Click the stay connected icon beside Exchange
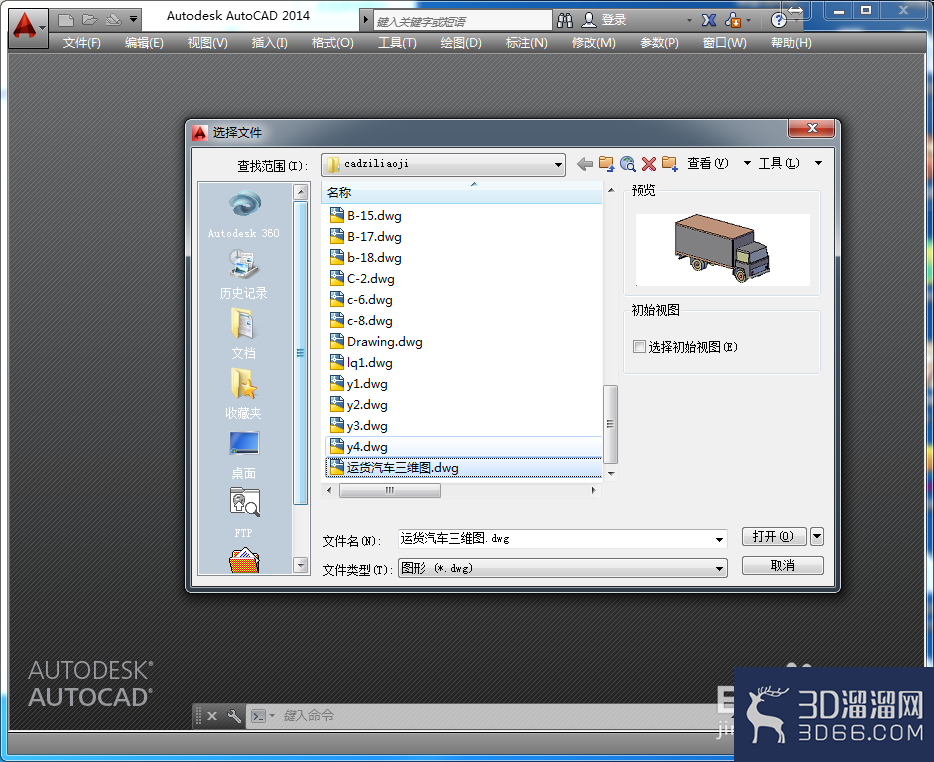This screenshot has height=762, width=934. click(733, 20)
